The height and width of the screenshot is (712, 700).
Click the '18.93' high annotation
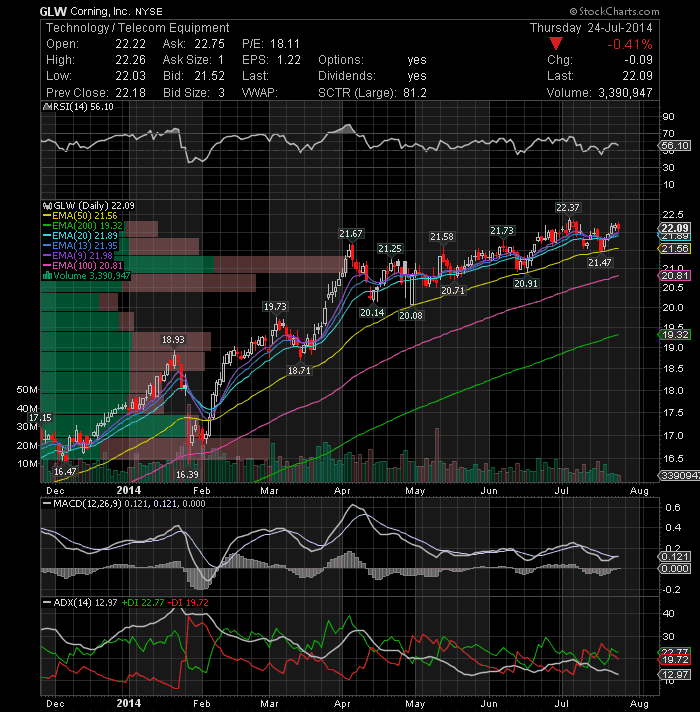(173, 340)
